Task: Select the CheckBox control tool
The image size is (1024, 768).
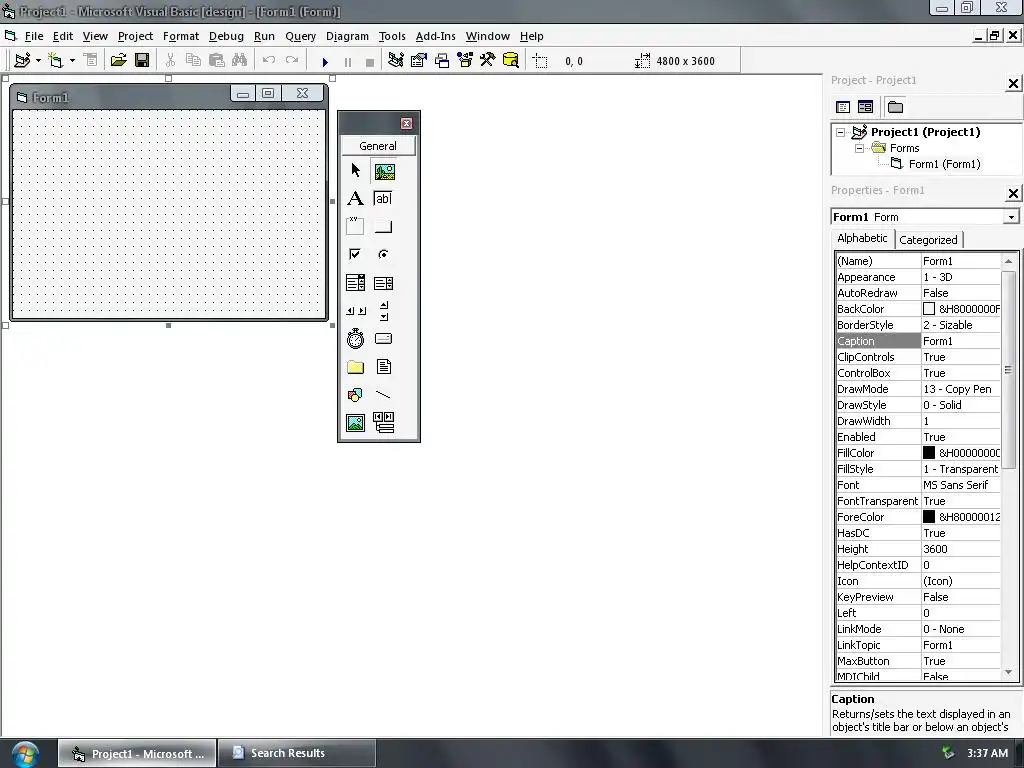Action: [355, 255]
